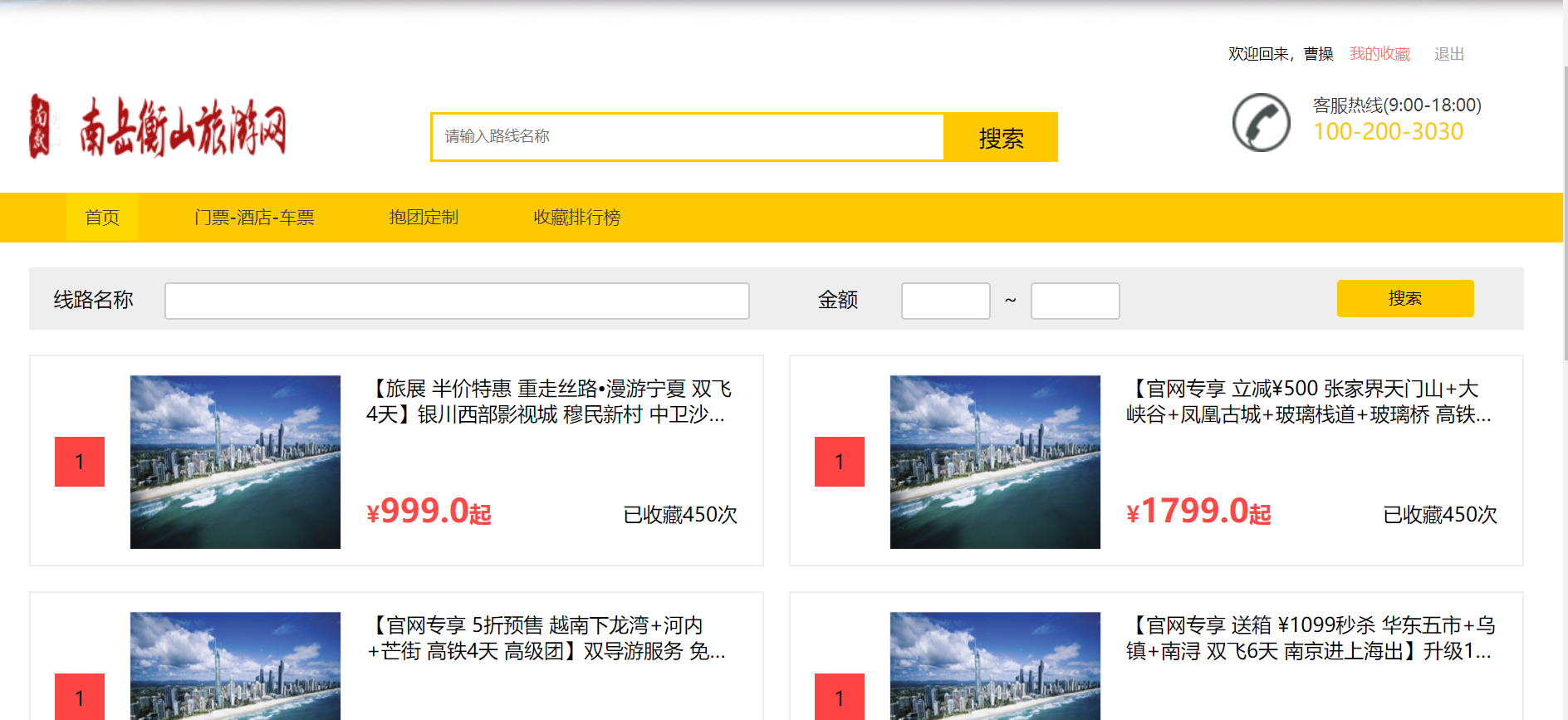Click 退出 to log out
The width and height of the screenshot is (1568, 720).
tap(1448, 54)
